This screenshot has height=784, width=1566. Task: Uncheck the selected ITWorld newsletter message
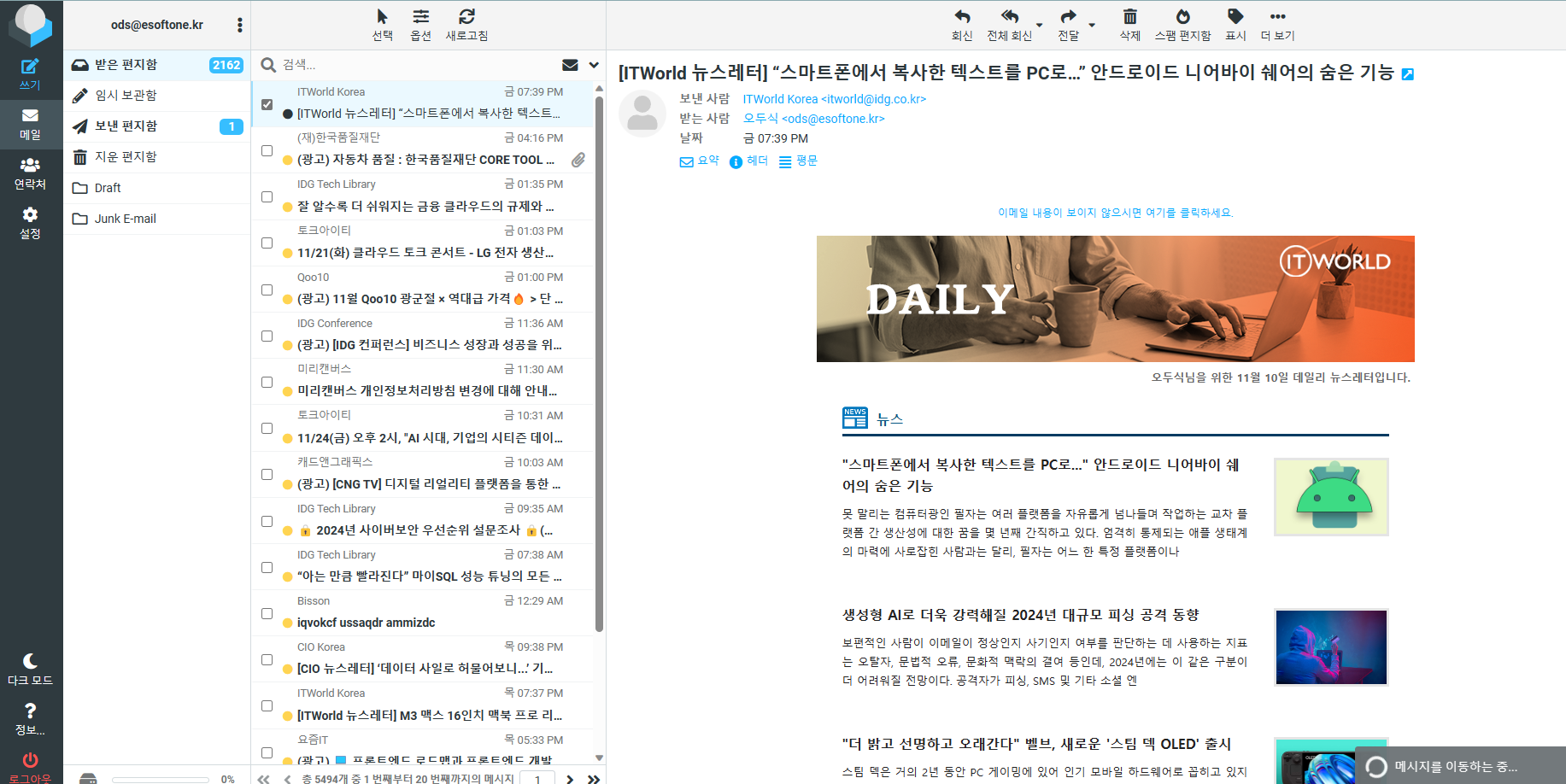click(x=267, y=104)
